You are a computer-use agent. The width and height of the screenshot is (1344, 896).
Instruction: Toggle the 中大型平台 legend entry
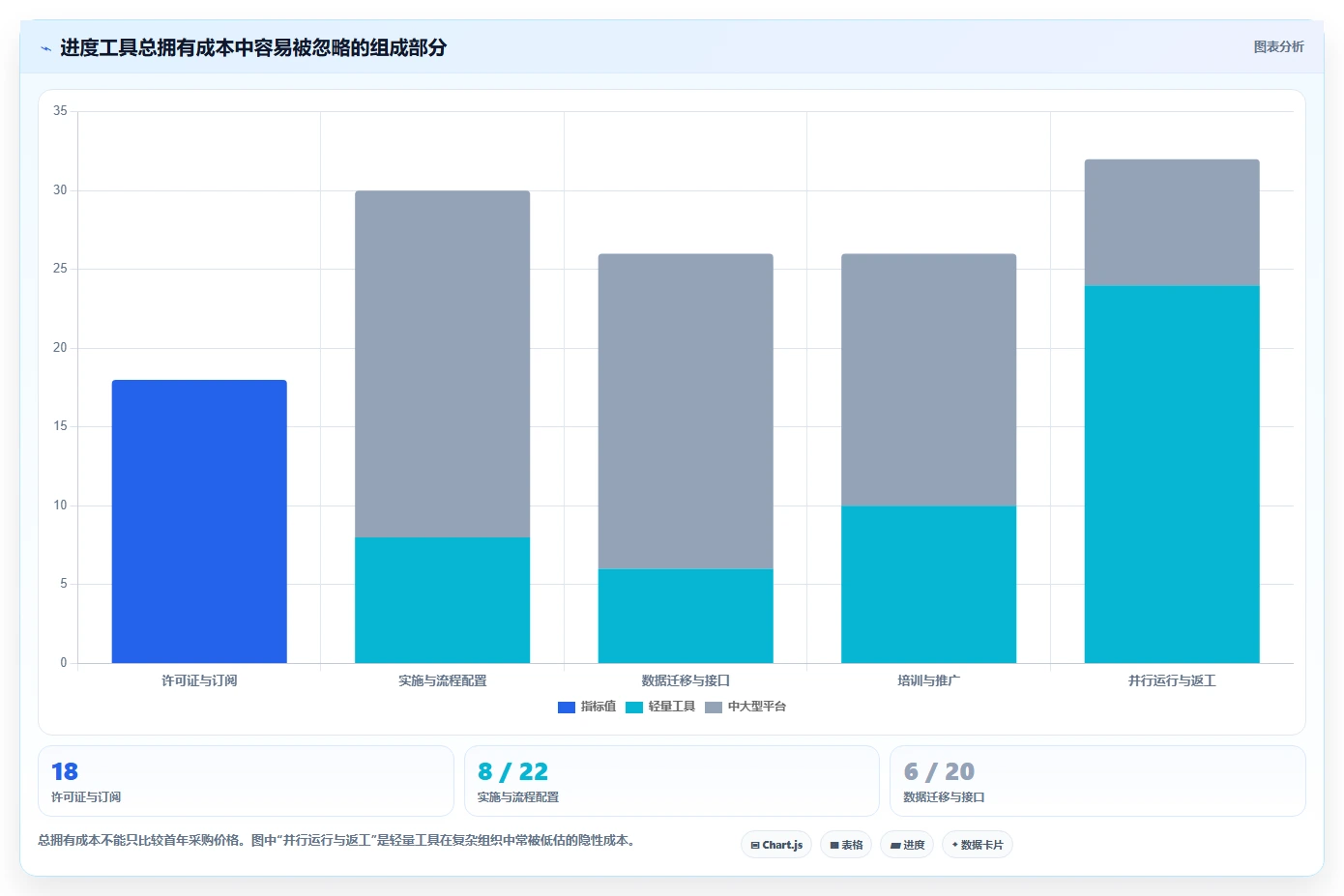click(745, 707)
